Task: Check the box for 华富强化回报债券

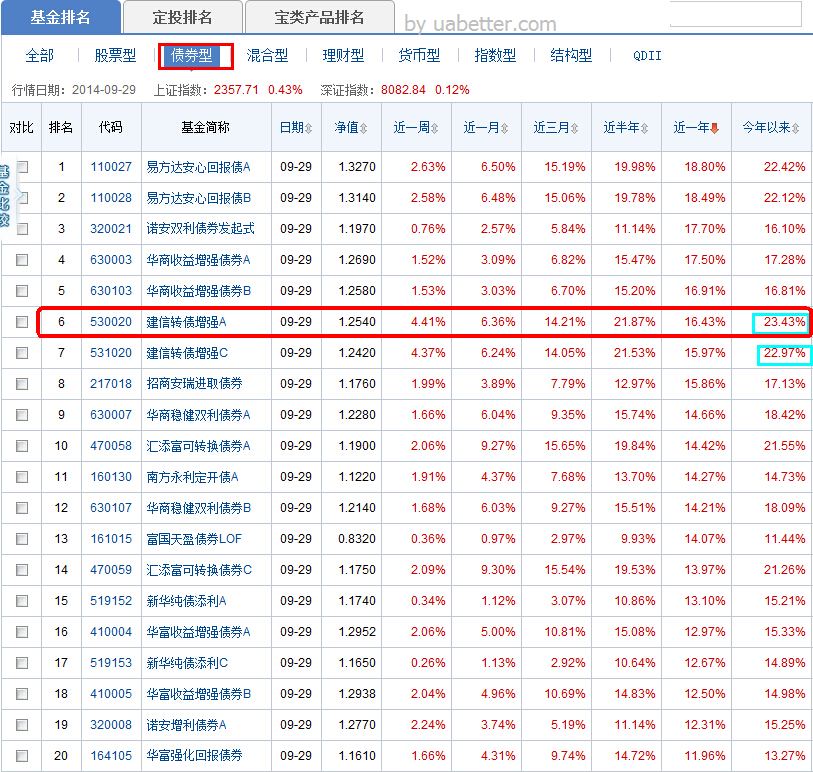Action: tap(22, 756)
